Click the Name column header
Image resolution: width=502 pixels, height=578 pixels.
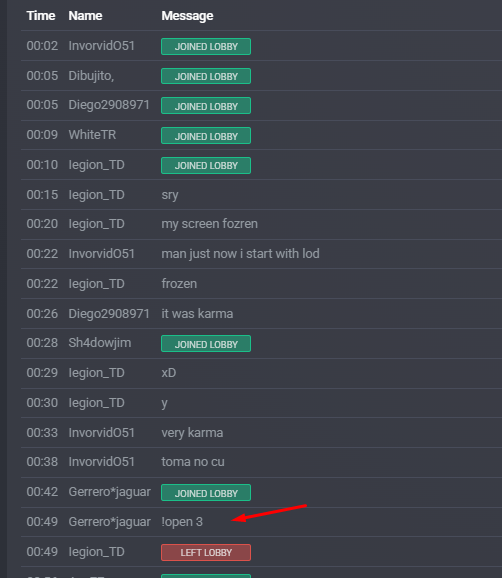[85, 16]
